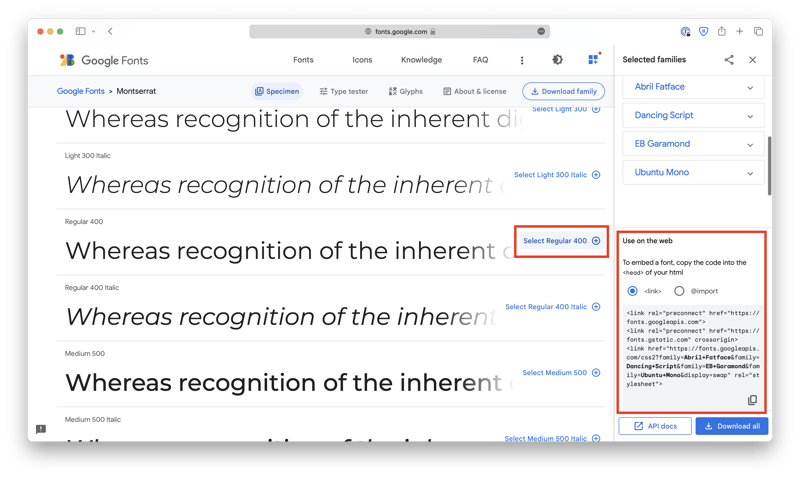Toggle the dark theme brightness icon
The width and height of the screenshot is (800, 478).
pyautogui.click(x=557, y=60)
